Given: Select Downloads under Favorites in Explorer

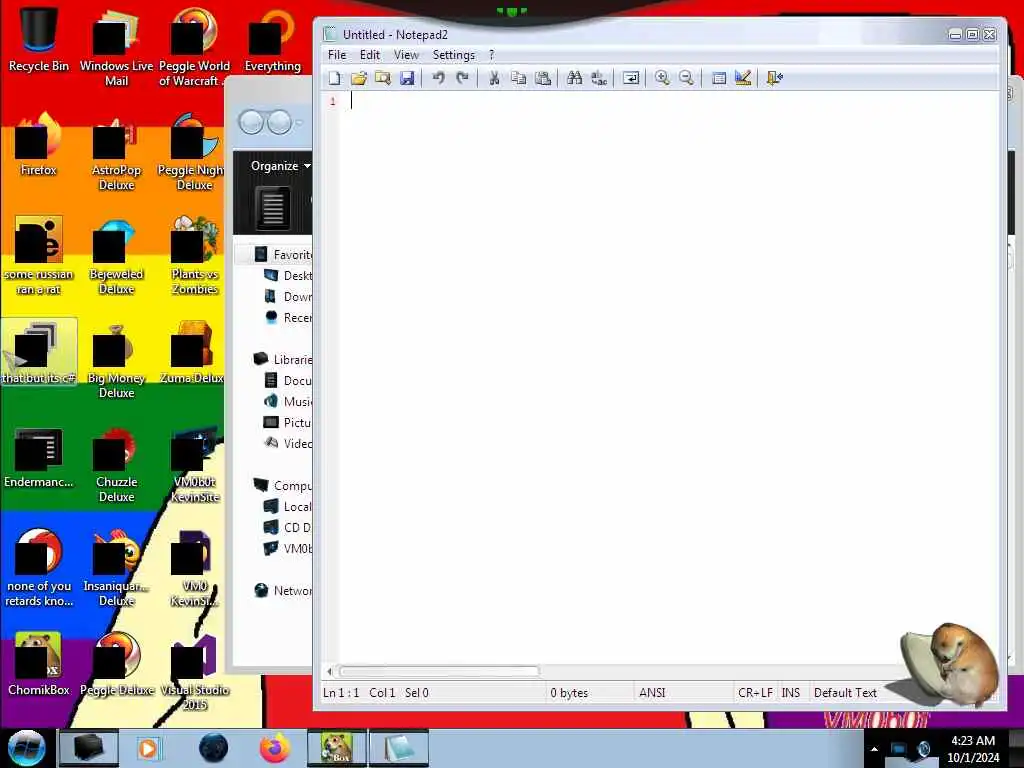Looking at the screenshot, I should [x=288, y=296].
